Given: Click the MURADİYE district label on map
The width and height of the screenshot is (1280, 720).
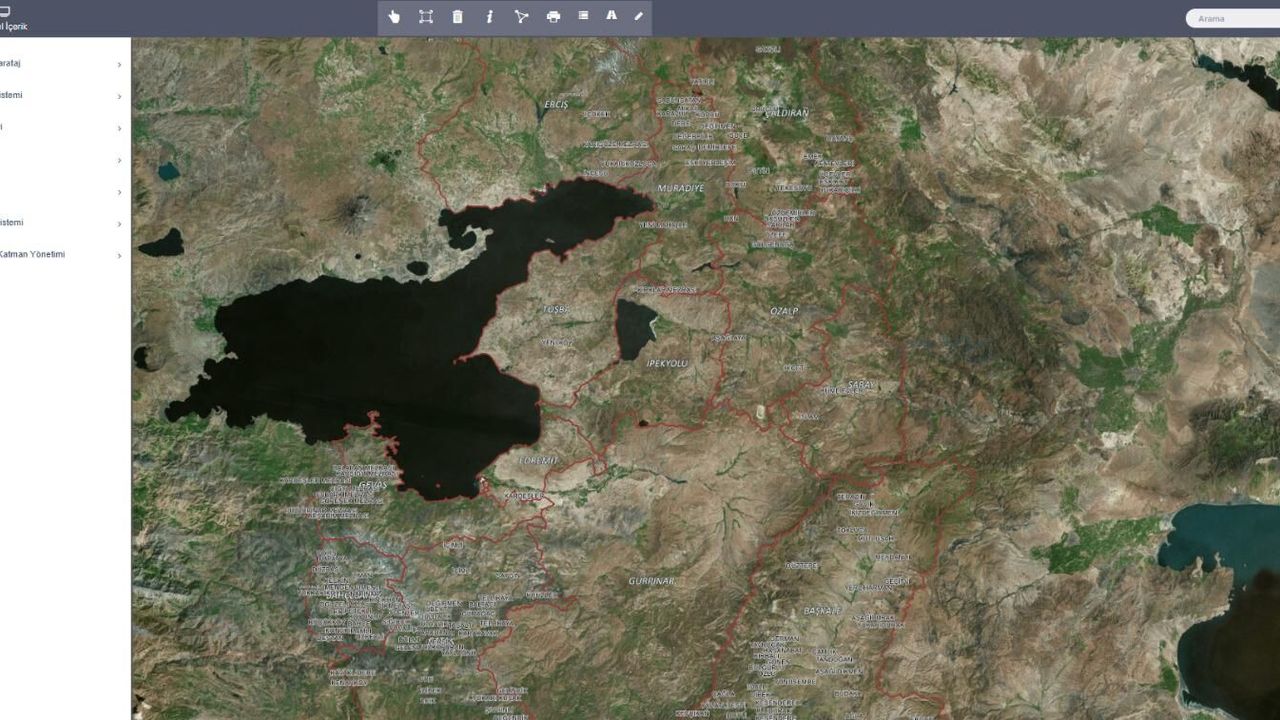Looking at the screenshot, I should pos(680,188).
